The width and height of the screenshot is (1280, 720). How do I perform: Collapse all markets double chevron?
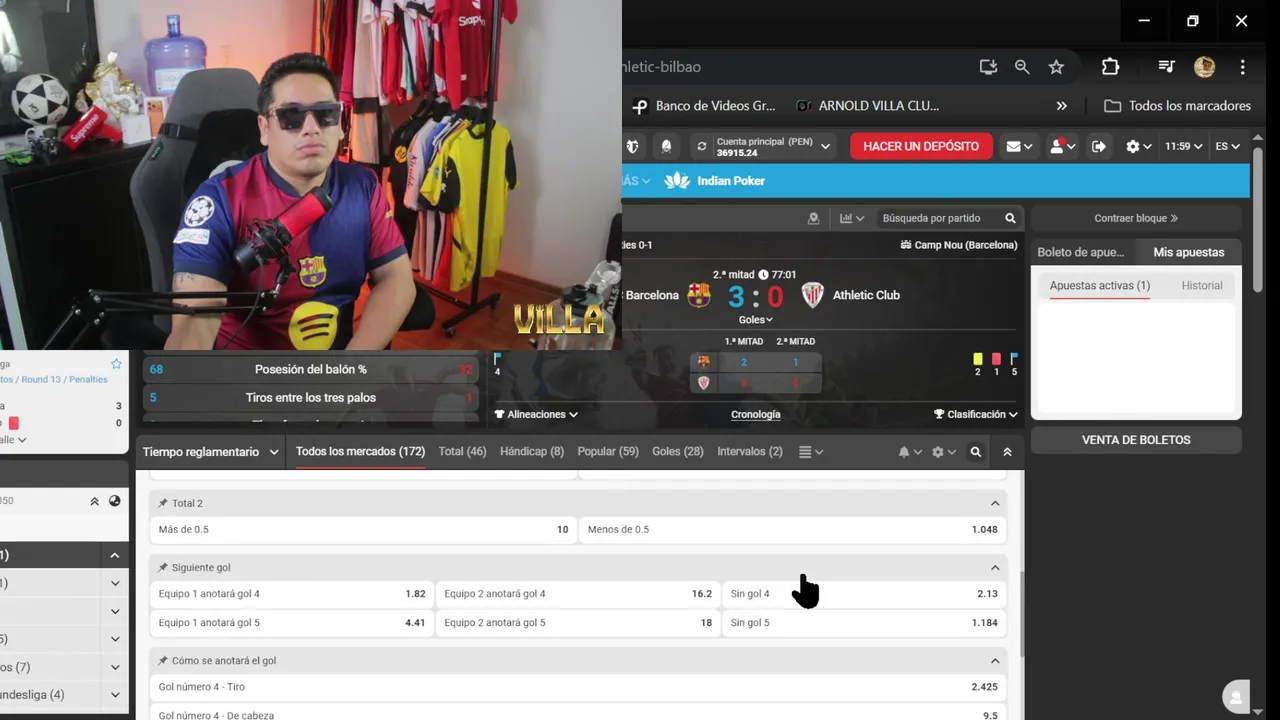(1007, 452)
